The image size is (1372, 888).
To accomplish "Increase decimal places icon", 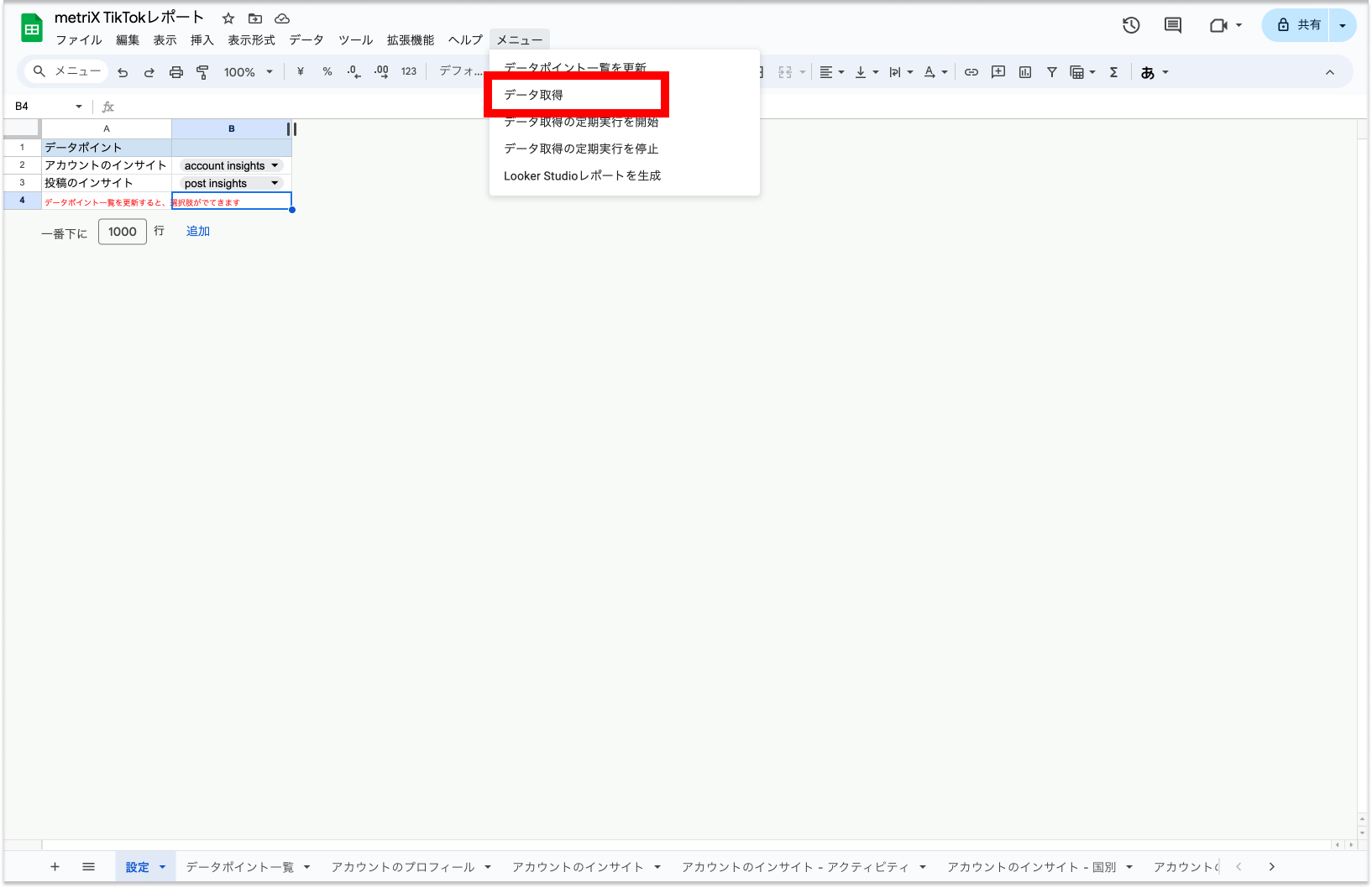I will tap(381, 72).
